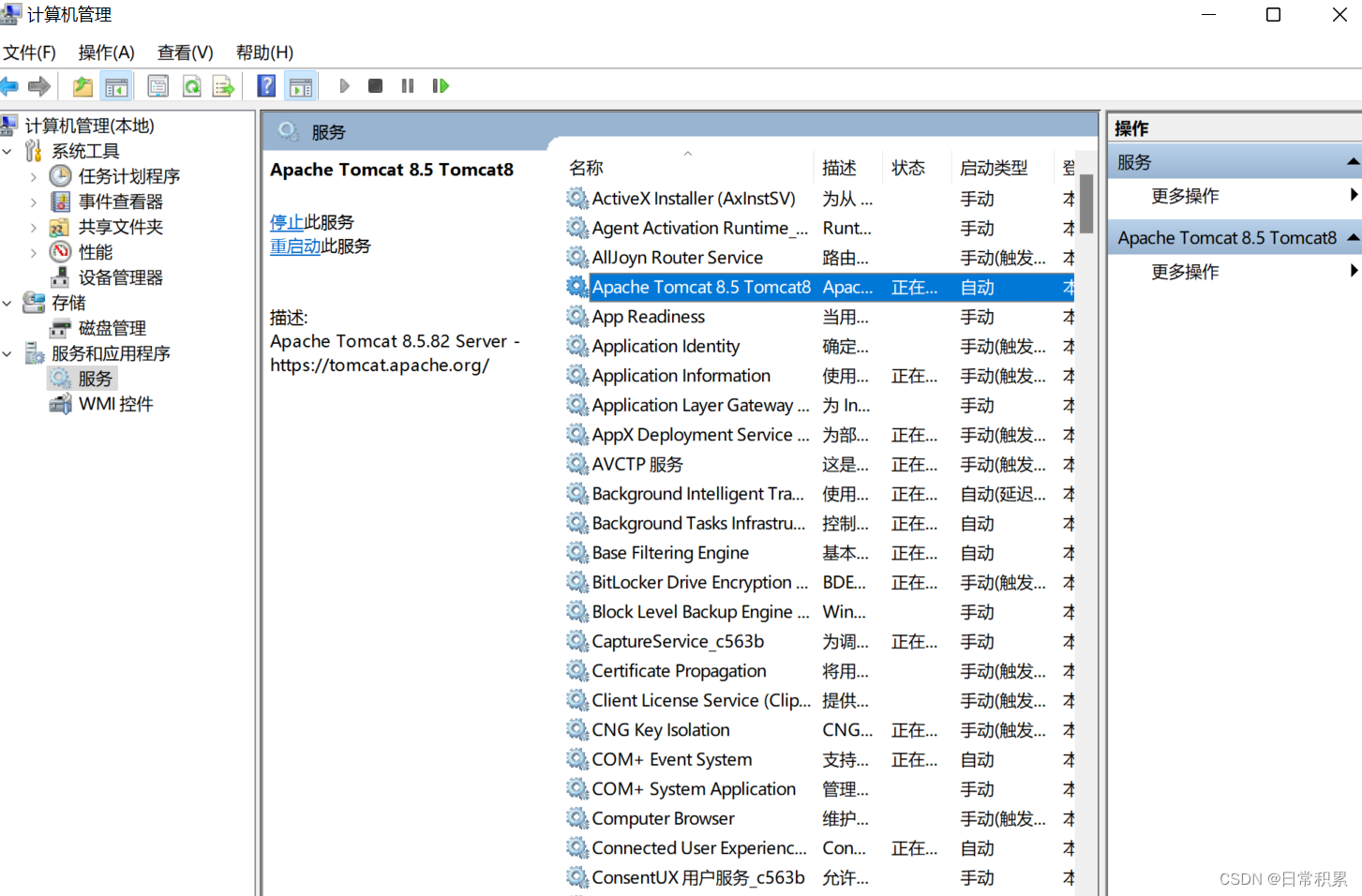This screenshot has width=1362, height=896.
Task: Collapse the 系统工具 tree node
Action: pyautogui.click(x=7, y=151)
